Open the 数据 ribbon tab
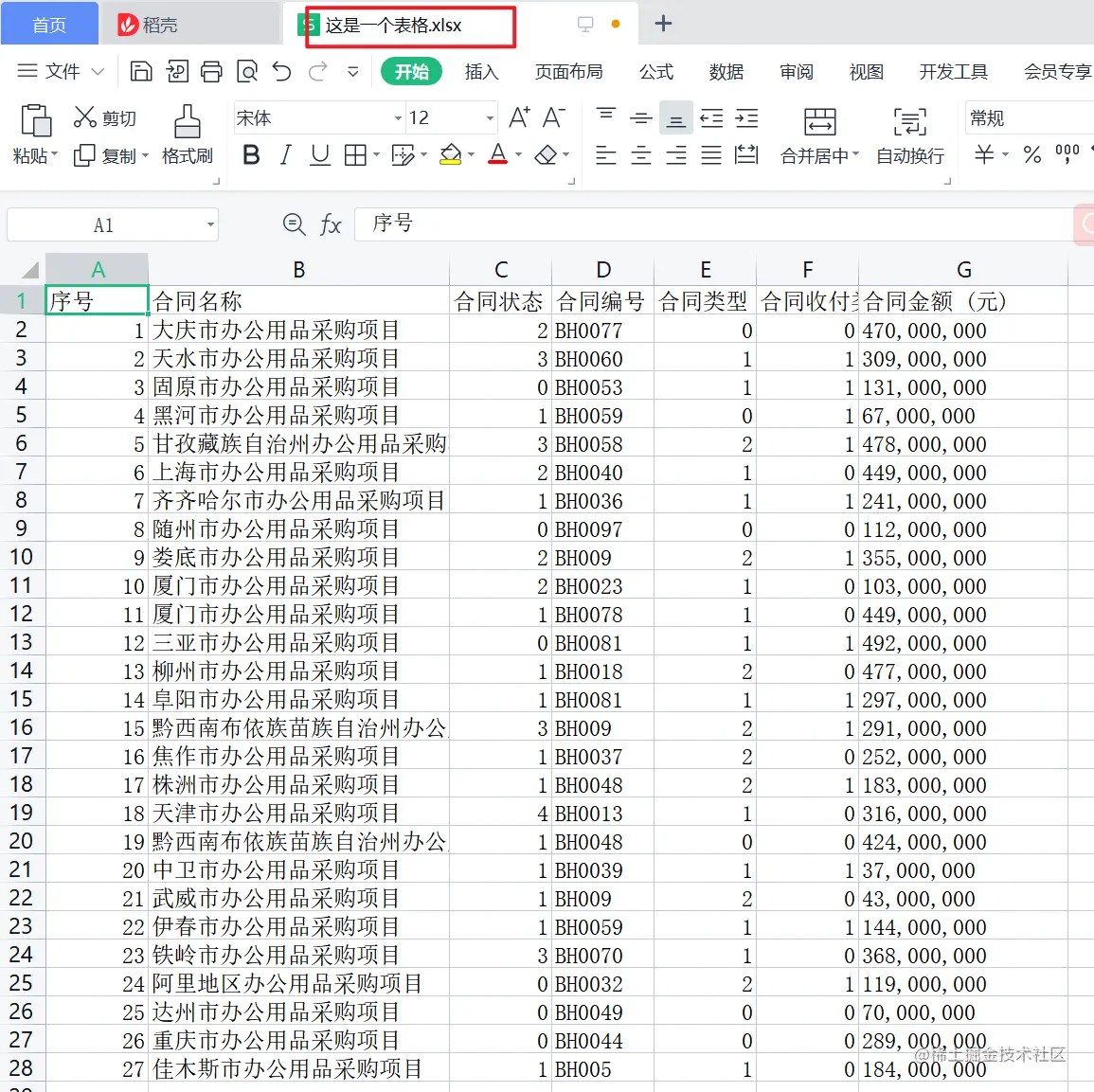Image resolution: width=1094 pixels, height=1092 pixels. (726, 71)
